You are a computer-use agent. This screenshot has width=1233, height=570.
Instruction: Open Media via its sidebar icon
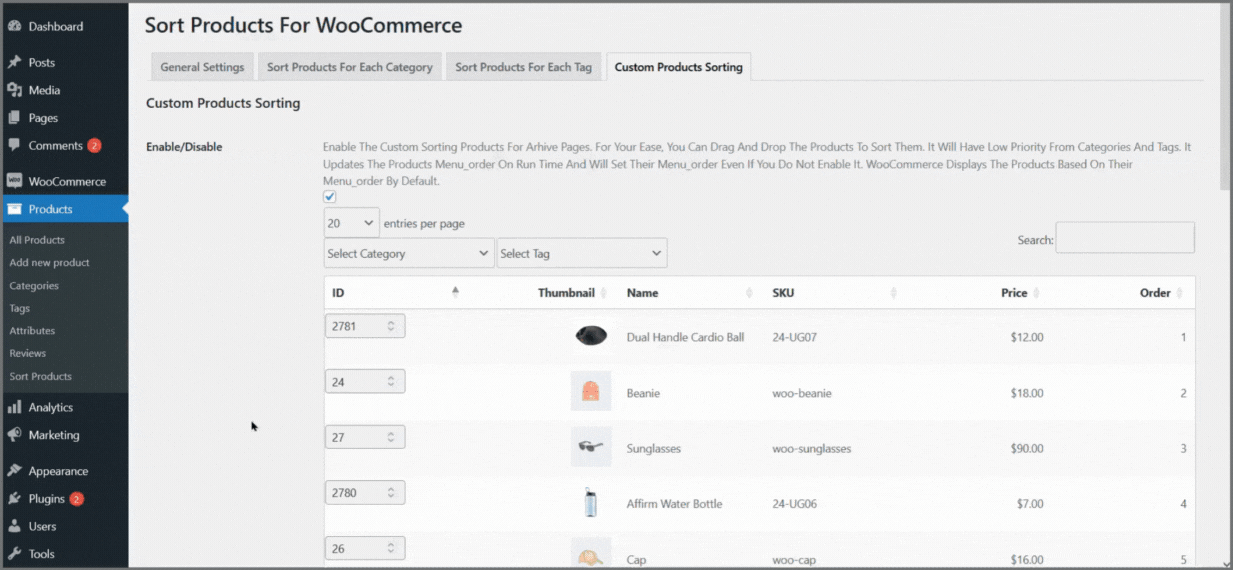coord(15,90)
